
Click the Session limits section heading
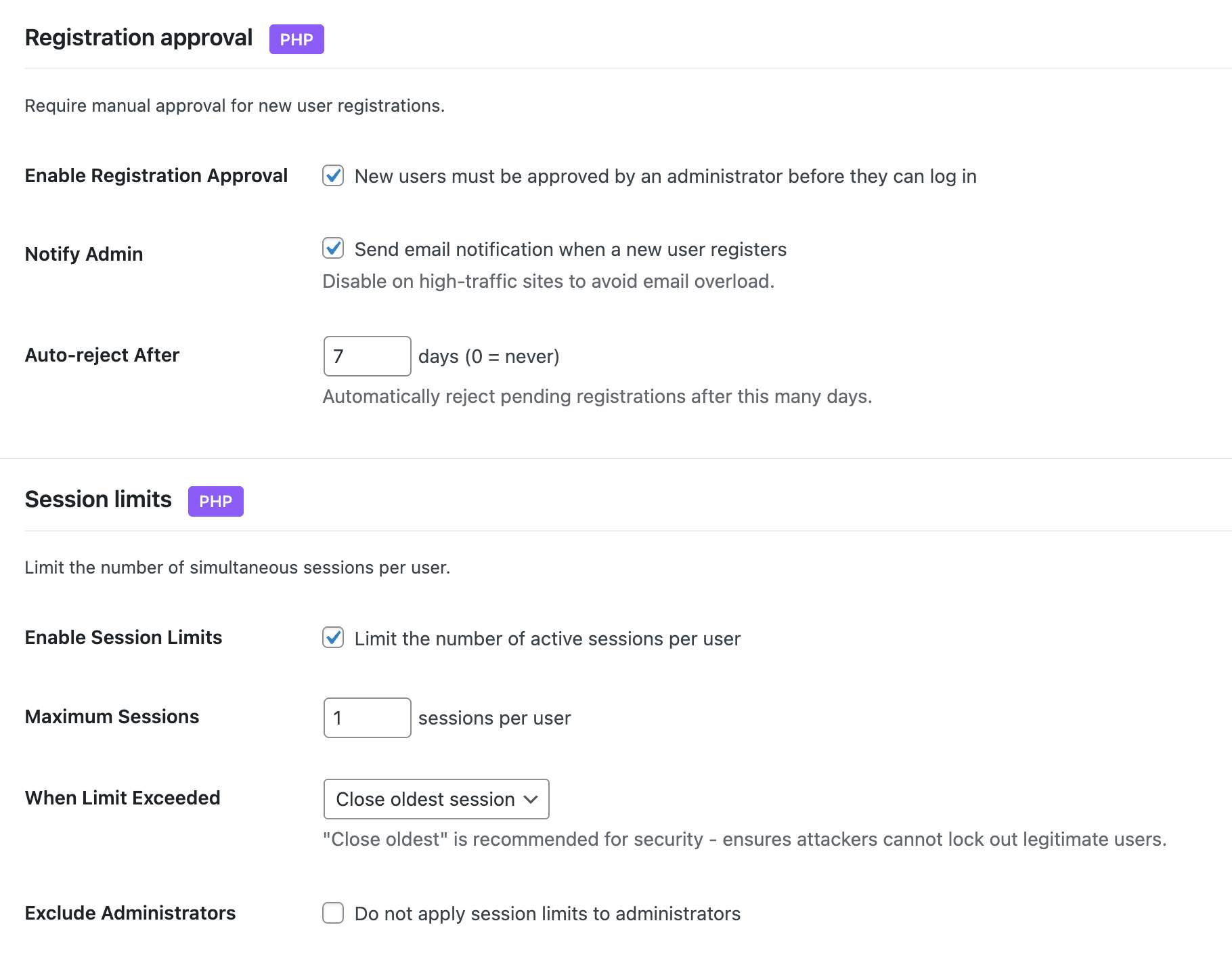pyautogui.click(x=98, y=500)
